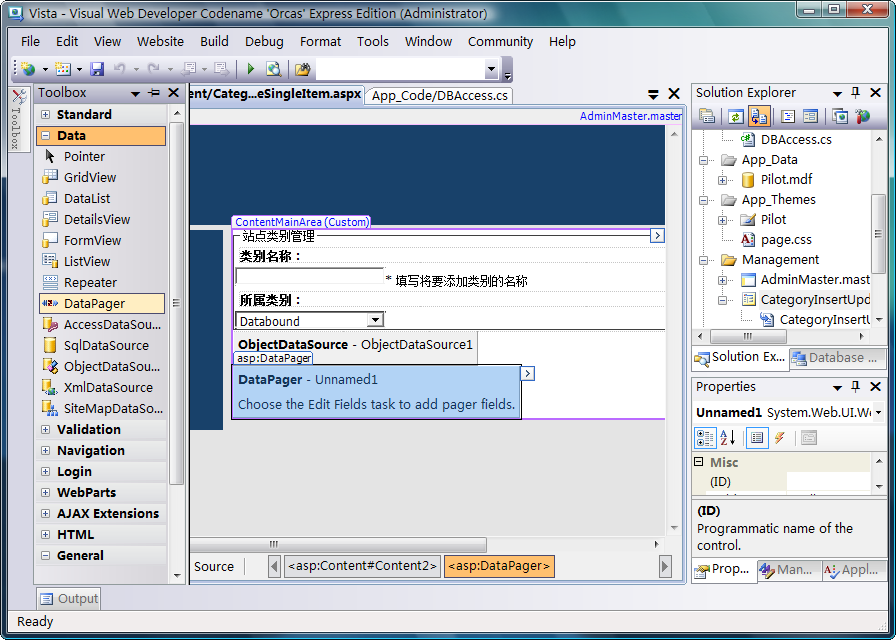Switch Properties to Alphabetical sort
Image resolution: width=896 pixels, height=640 pixels.
727,438
